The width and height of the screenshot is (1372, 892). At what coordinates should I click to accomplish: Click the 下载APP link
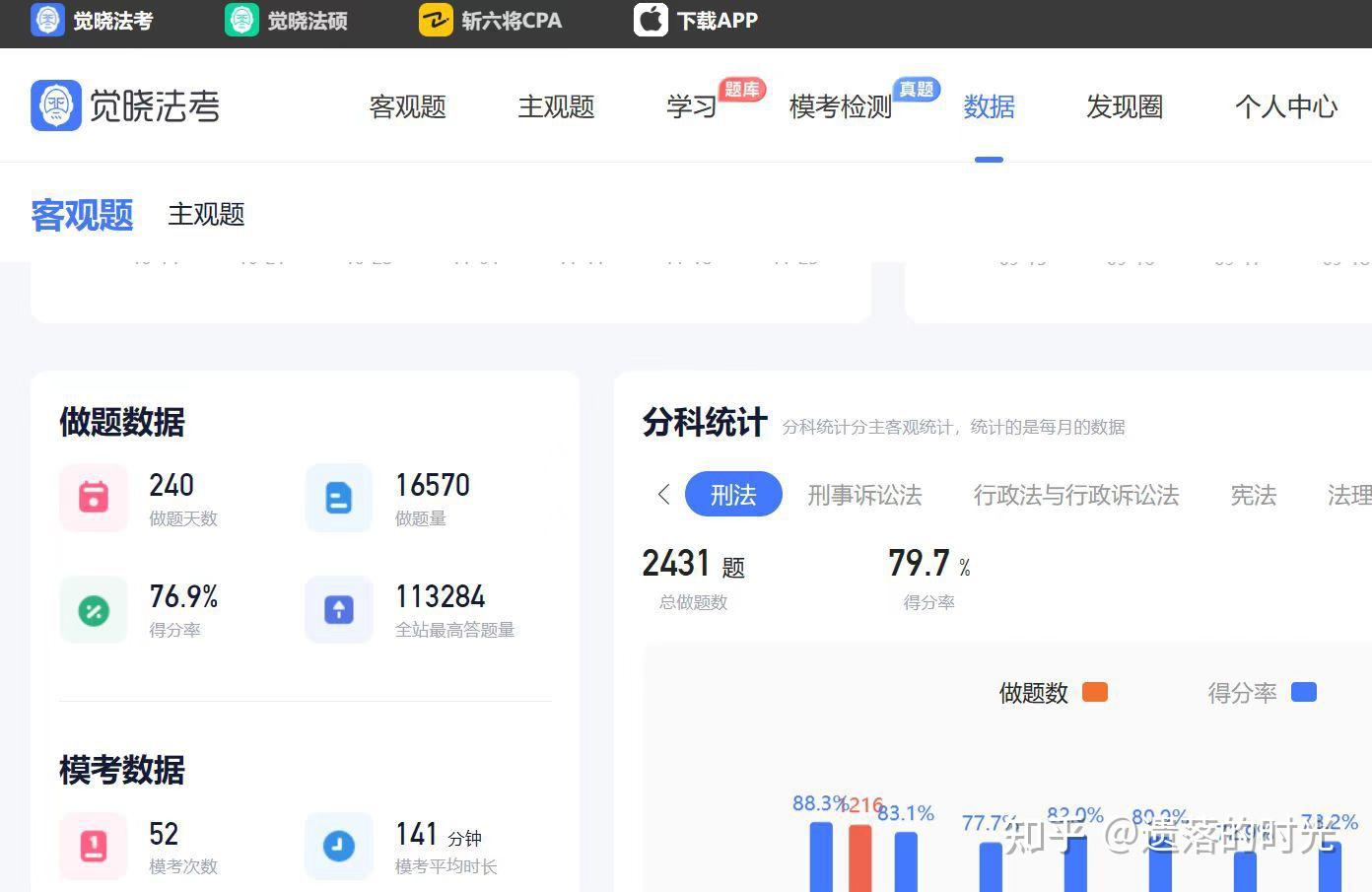coord(717,21)
